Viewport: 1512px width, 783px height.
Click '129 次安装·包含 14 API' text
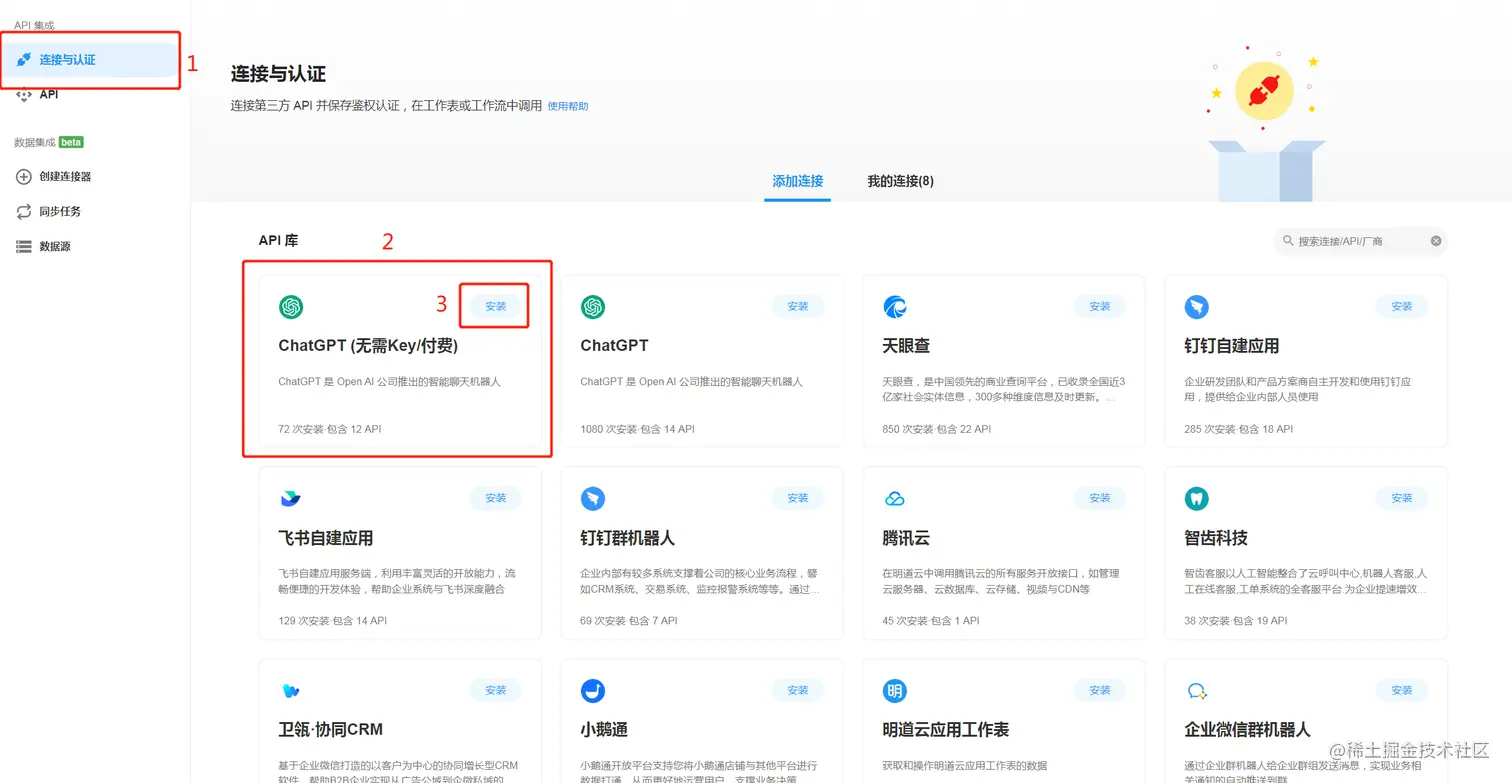point(332,621)
